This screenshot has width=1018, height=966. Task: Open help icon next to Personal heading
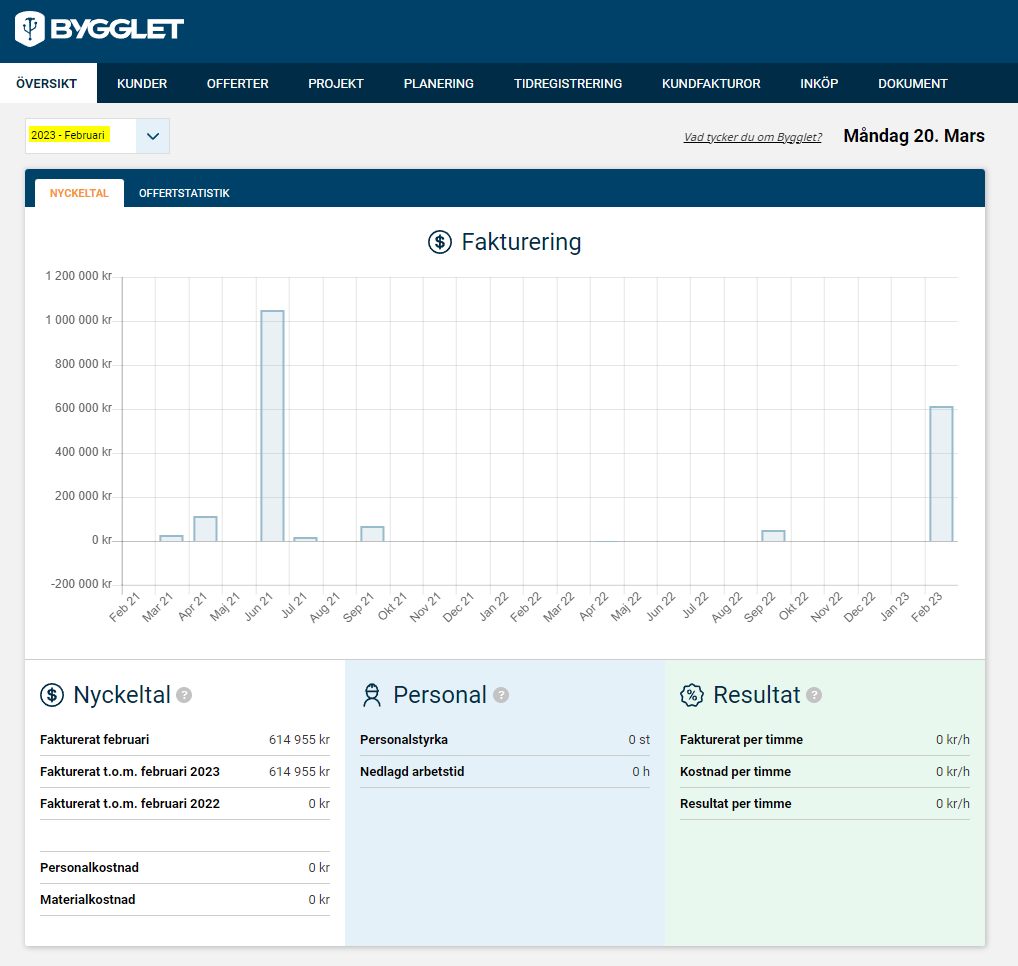[501, 695]
